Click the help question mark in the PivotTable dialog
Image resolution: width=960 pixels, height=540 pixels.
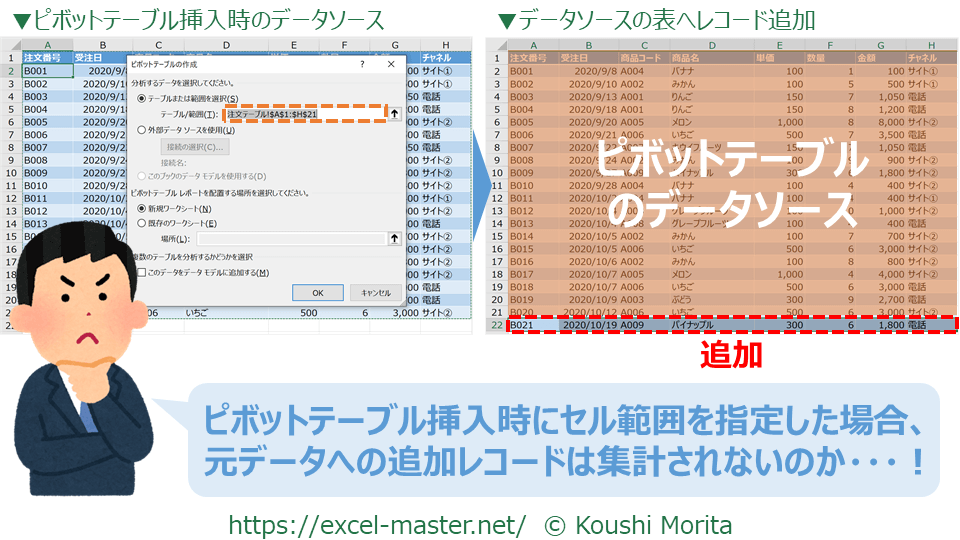(361, 64)
